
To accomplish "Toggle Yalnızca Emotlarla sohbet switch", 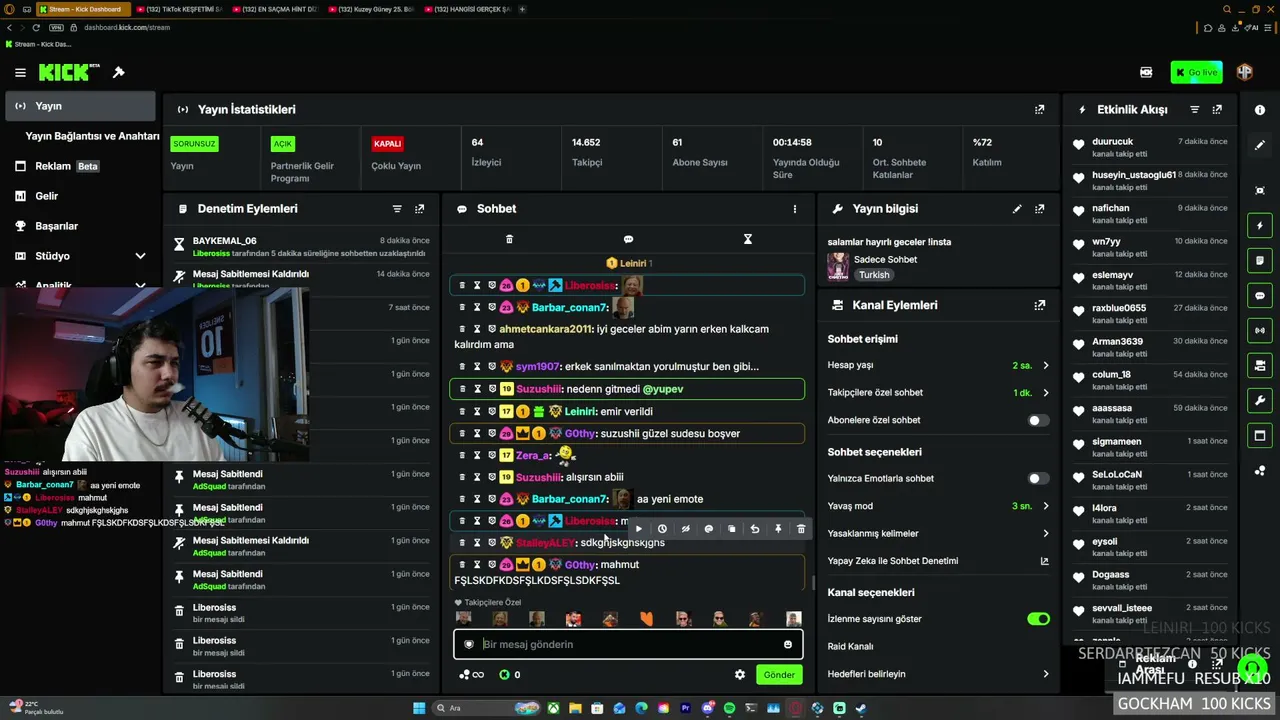I will click(x=1039, y=478).
